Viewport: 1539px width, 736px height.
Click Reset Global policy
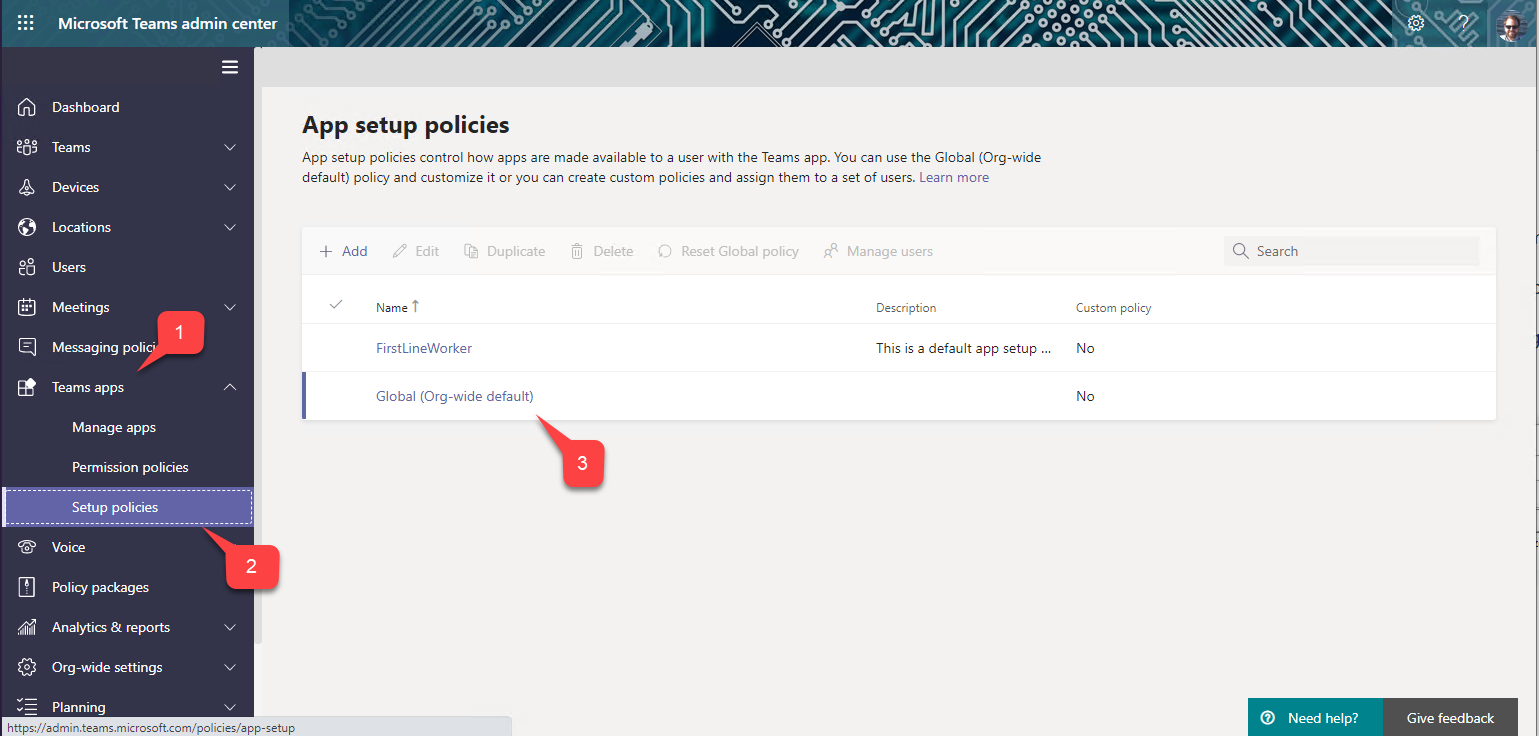pyautogui.click(x=728, y=251)
